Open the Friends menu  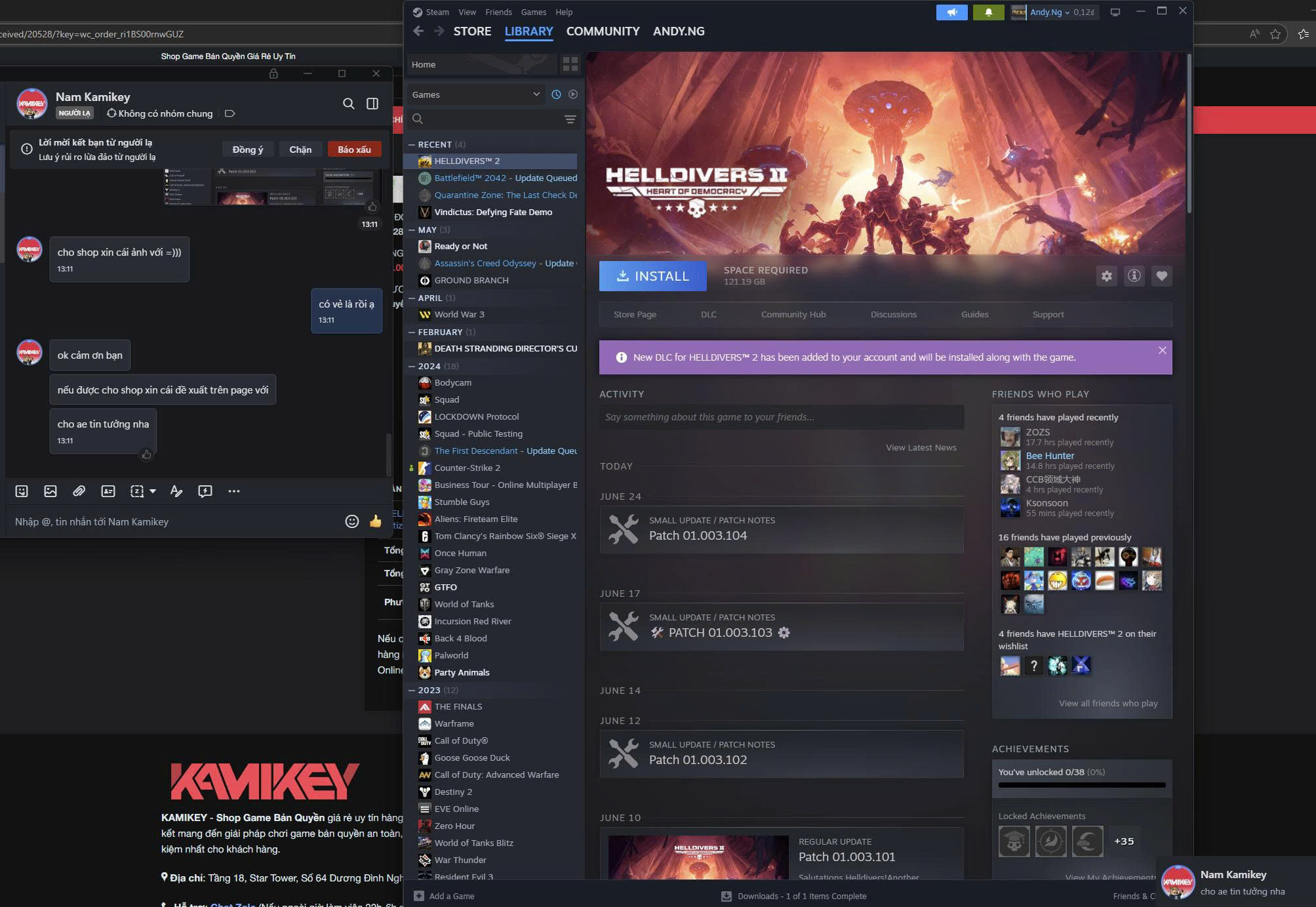pos(498,12)
